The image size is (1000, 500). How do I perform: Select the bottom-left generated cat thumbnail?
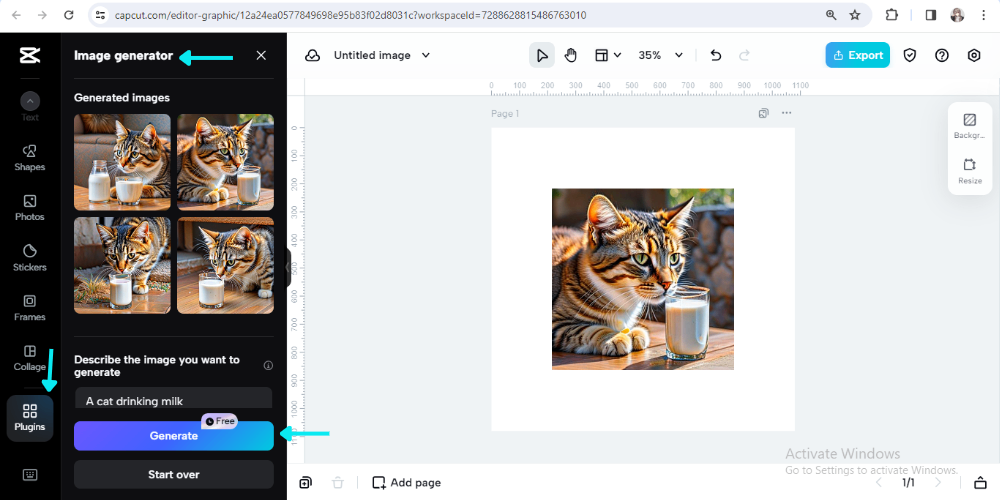[122, 265]
